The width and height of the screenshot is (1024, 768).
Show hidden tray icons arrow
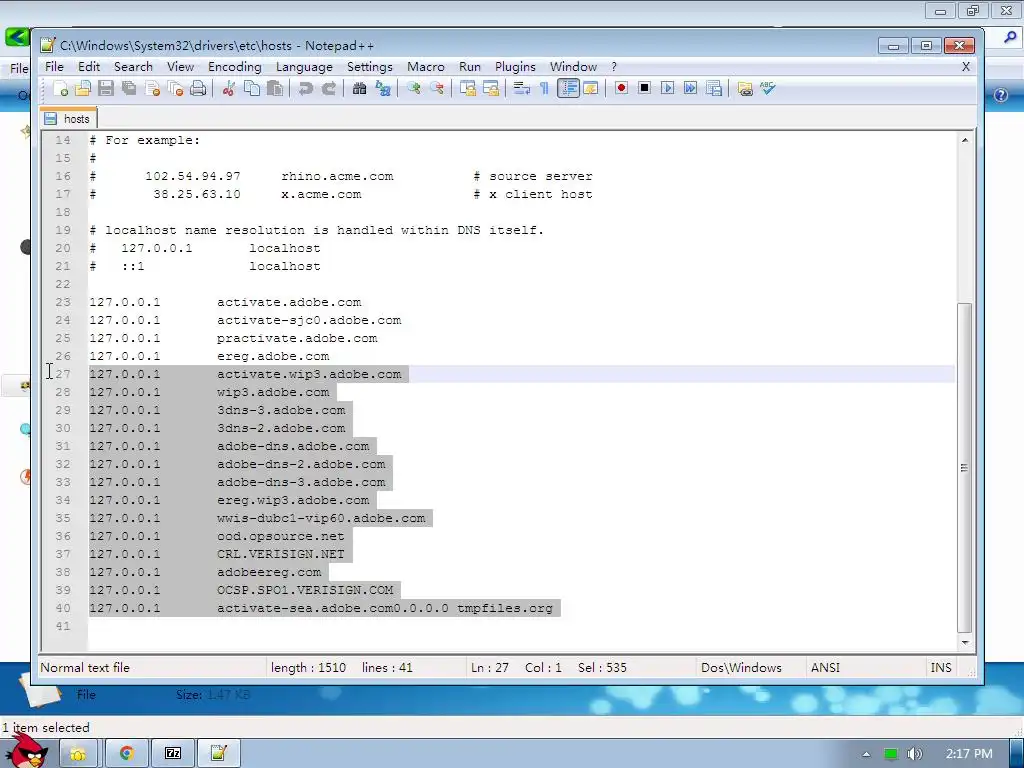coord(866,754)
